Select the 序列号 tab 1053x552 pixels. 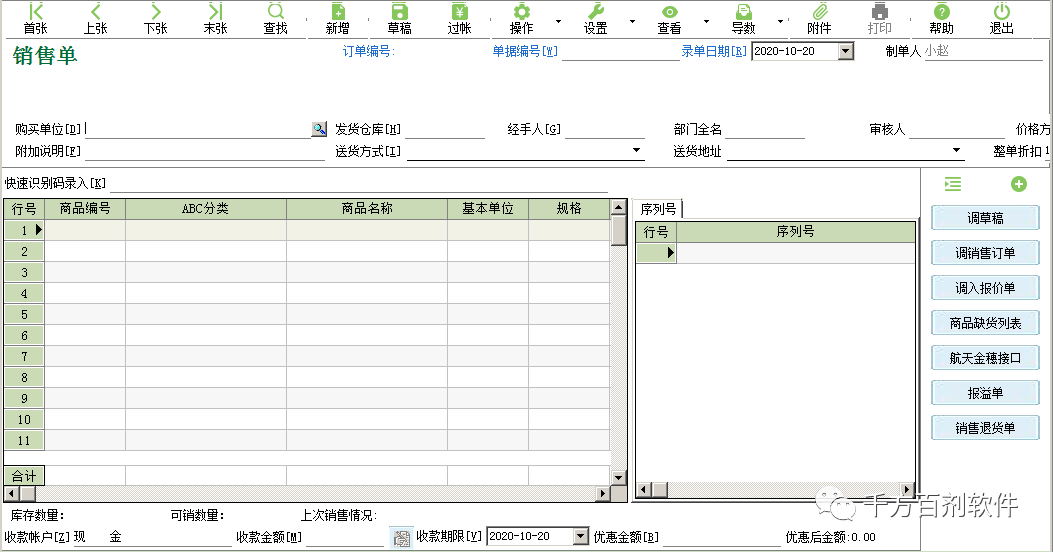point(658,209)
